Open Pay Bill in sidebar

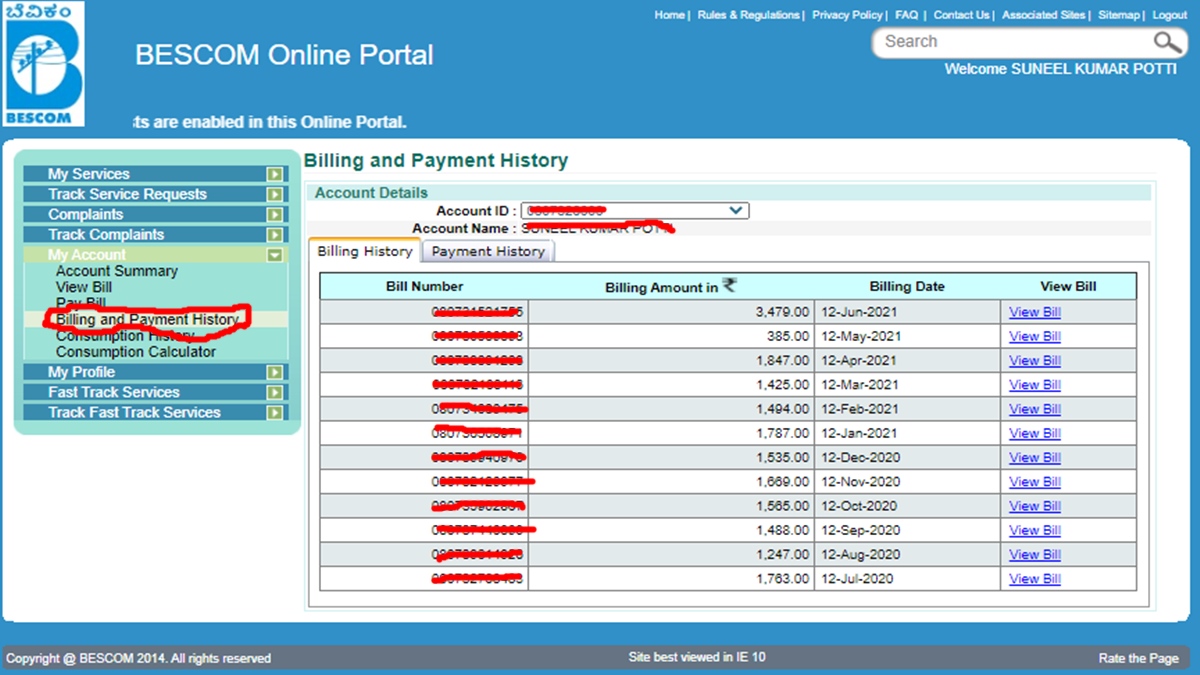[81, 302]
